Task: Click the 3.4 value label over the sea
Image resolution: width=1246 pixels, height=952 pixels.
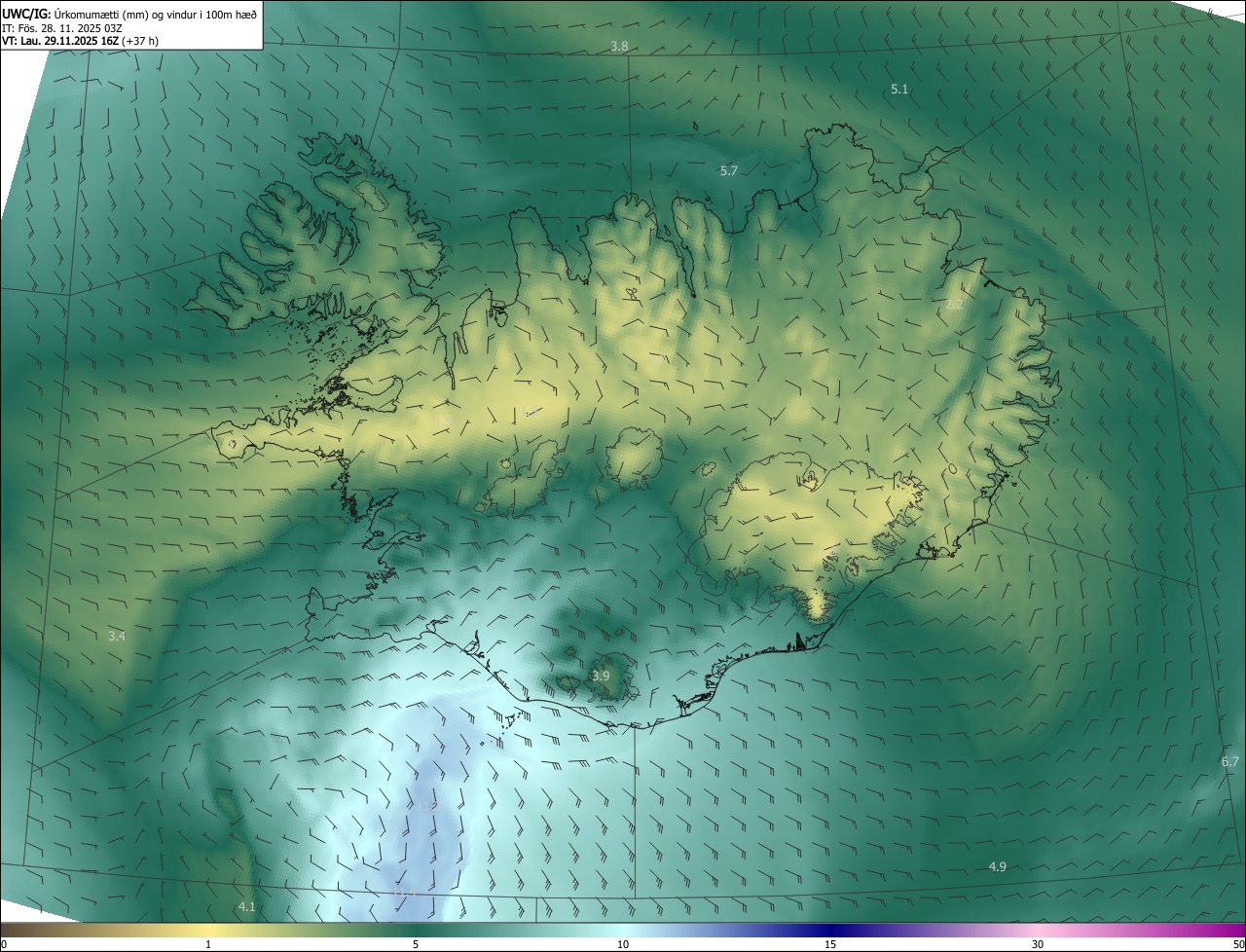Action: click(x=117, y=636)
